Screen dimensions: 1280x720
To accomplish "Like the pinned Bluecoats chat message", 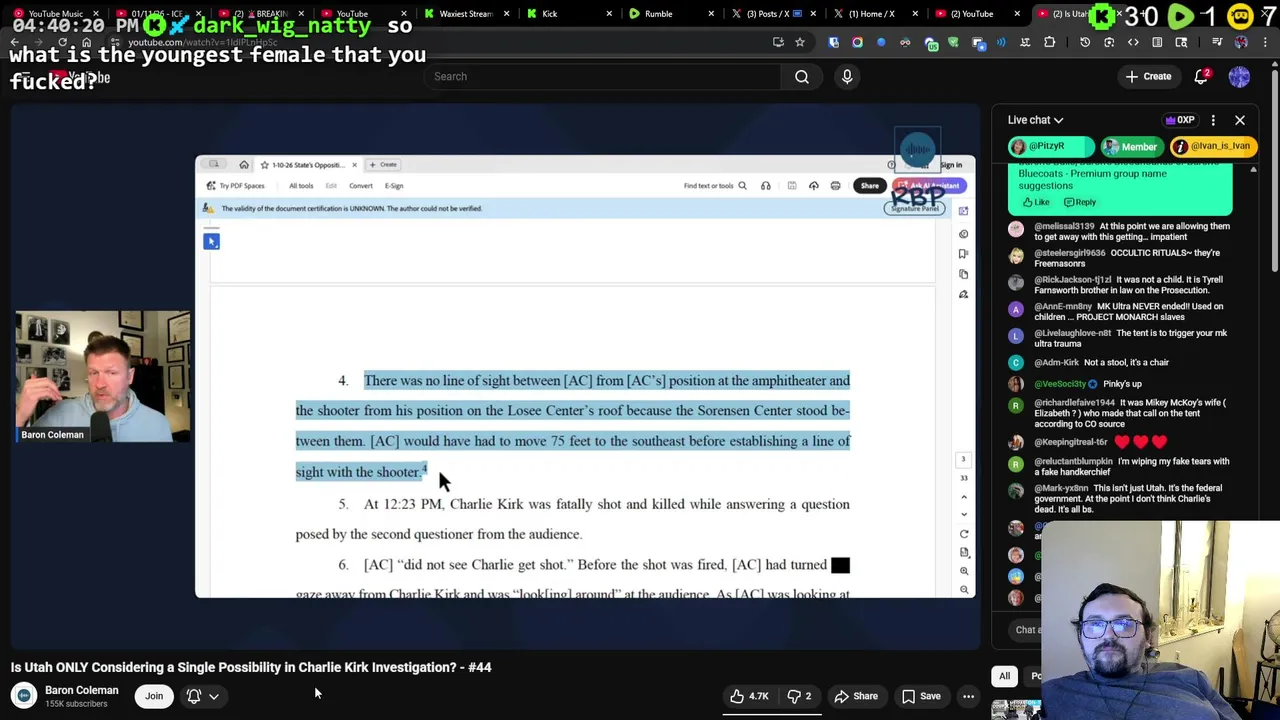I will click(1035, 202).
